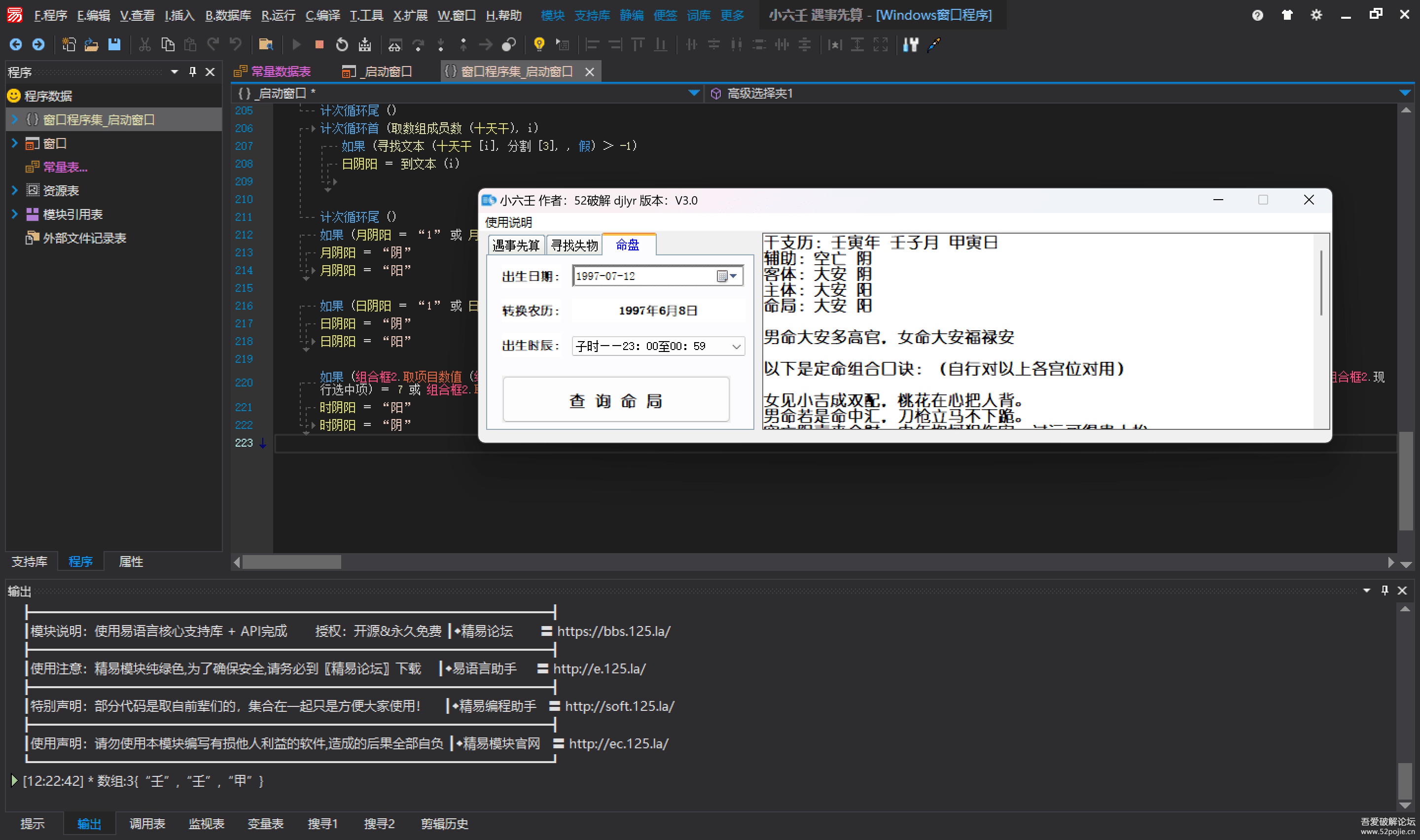Click the step into down-arrow icon
The height and width of the screenshot is (840, 1420).
[441, 44]
